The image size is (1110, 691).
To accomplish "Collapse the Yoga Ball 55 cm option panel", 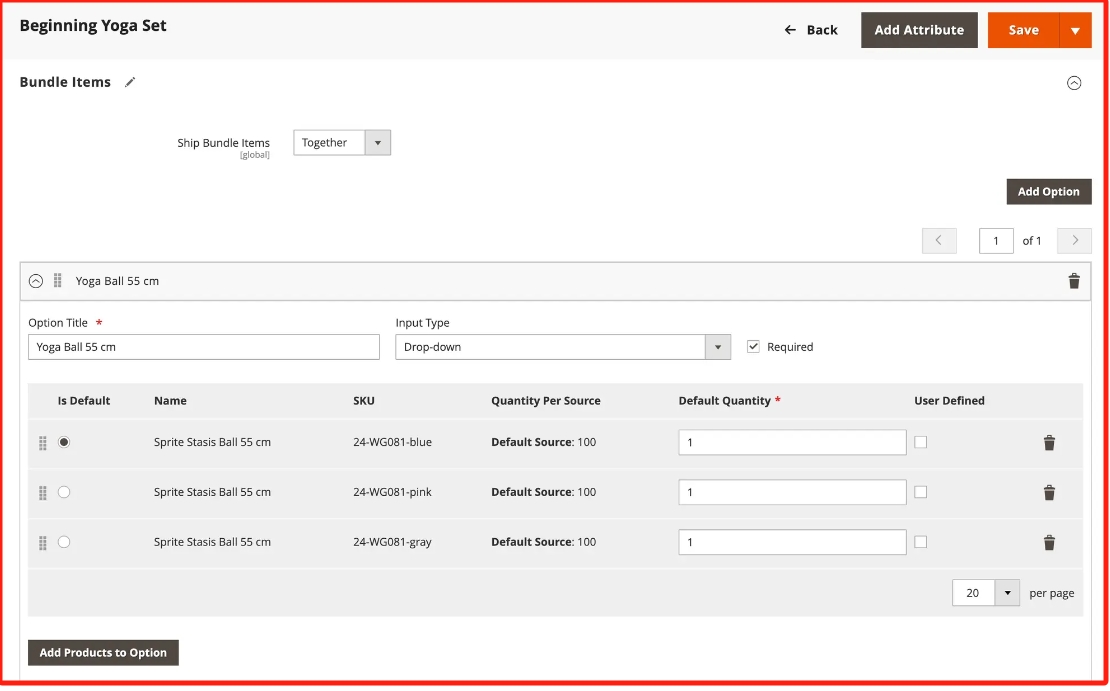I will [36, 281].
